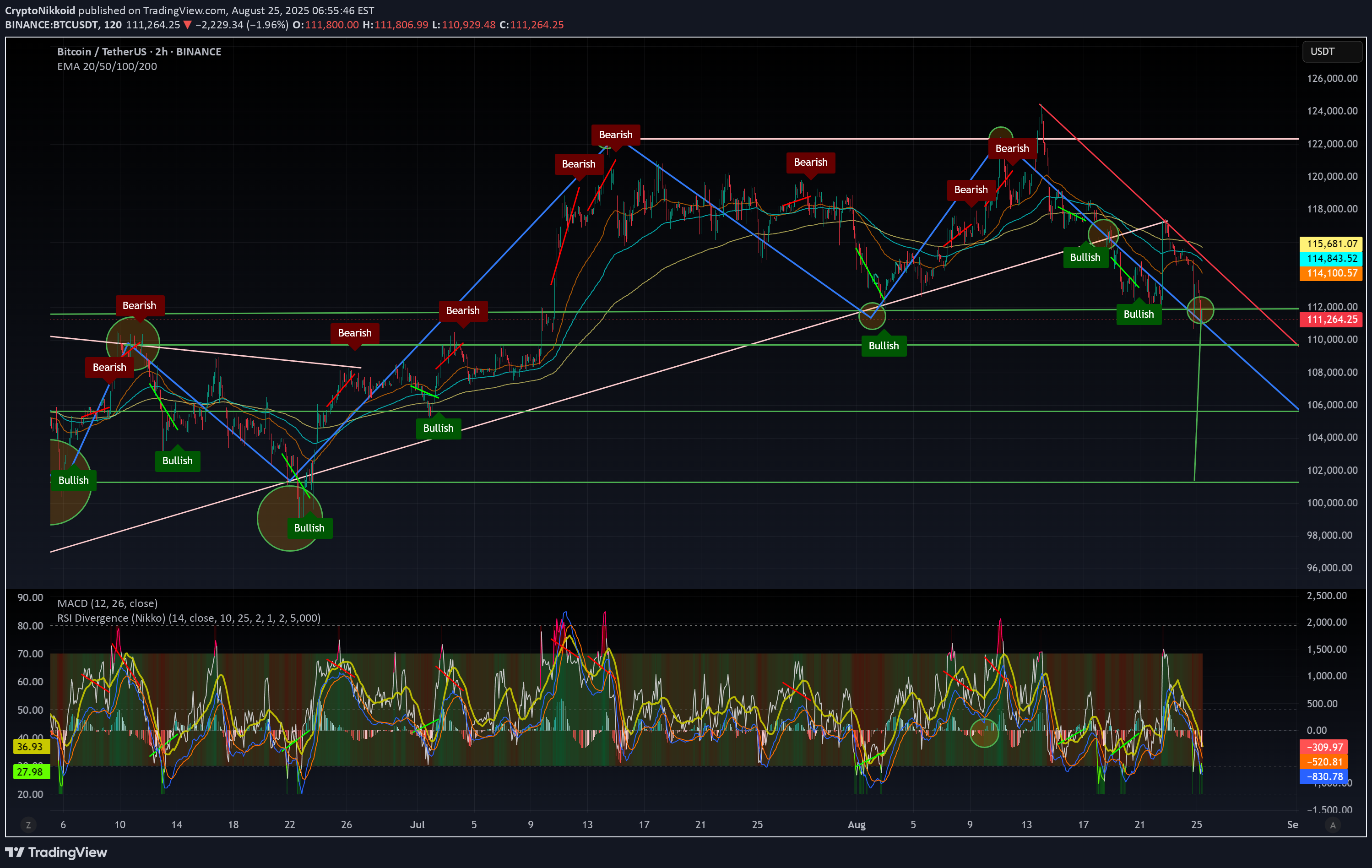Click the orange 114,100.57 price label
This screenshot has width=1372, height=868.
(1331, 273)
